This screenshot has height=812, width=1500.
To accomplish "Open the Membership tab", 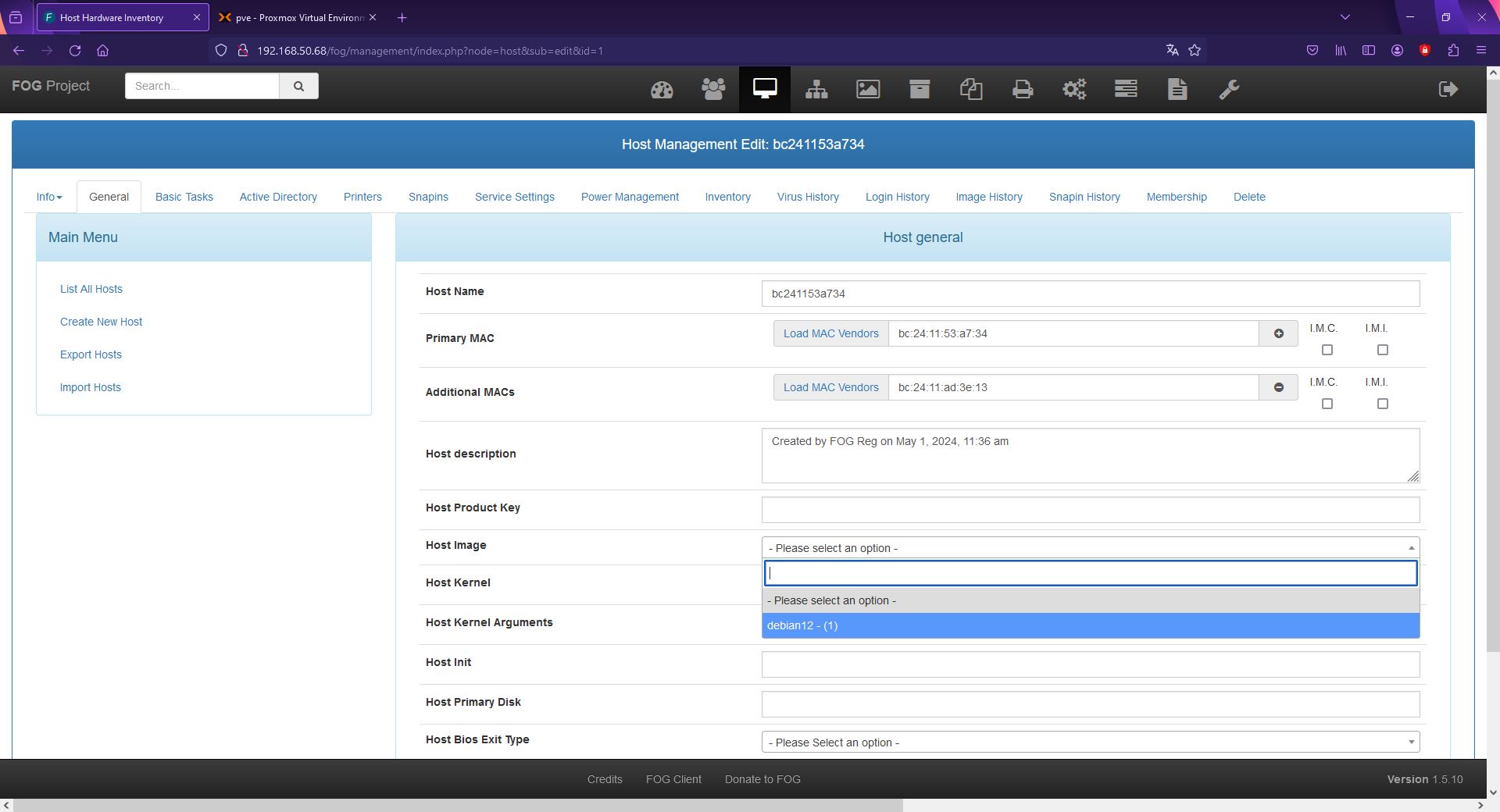I will click(1177, 197).
